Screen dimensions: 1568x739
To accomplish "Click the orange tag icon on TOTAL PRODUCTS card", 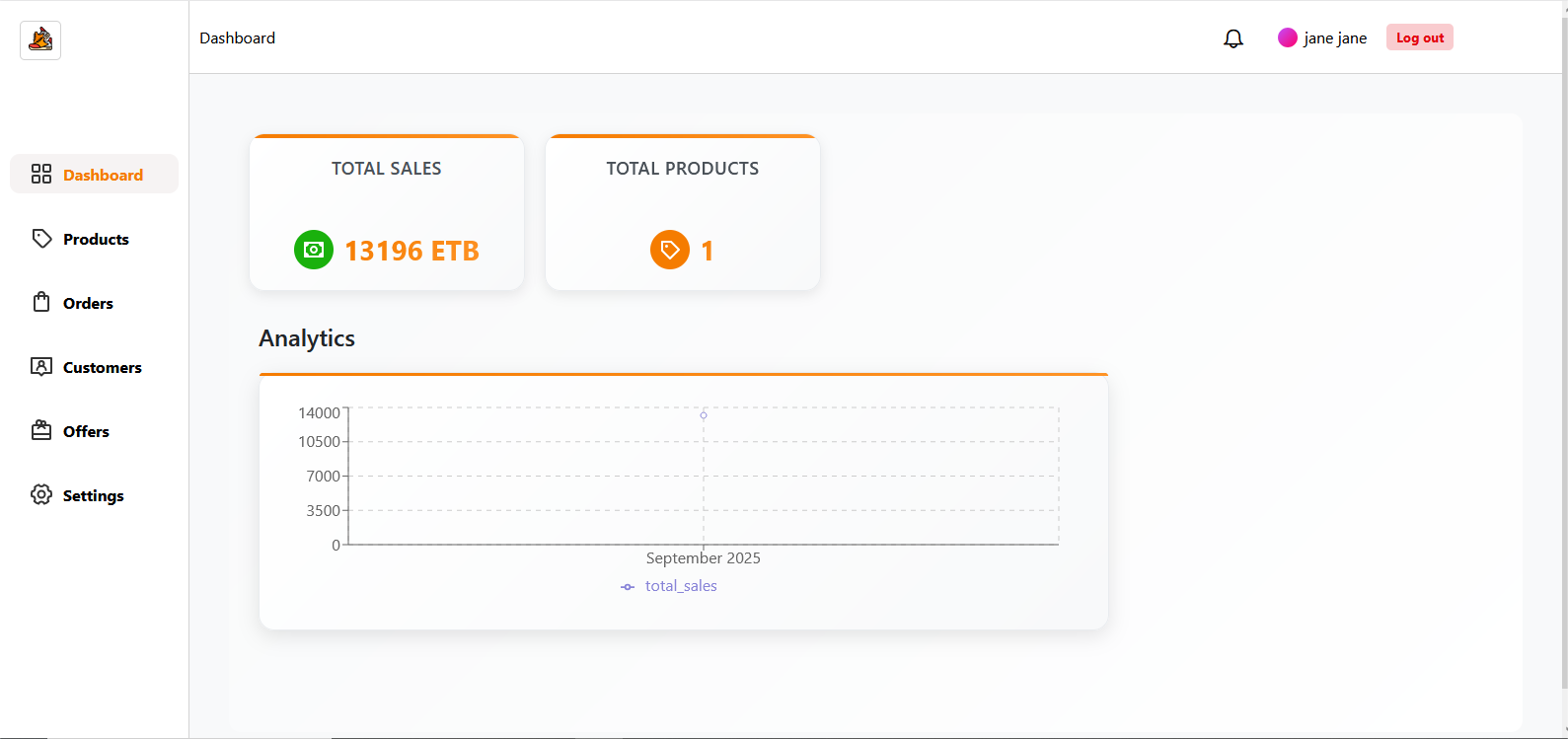I will (669, 250).
